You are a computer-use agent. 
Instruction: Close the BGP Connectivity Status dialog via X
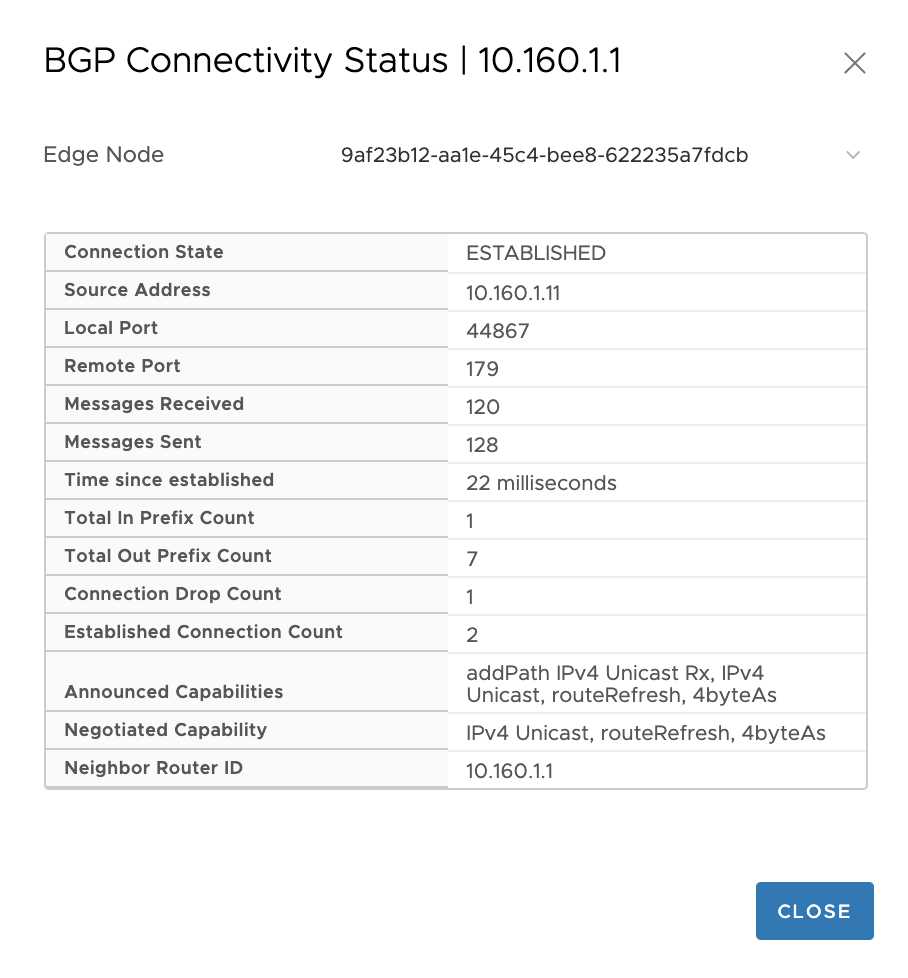click(854, 63)
